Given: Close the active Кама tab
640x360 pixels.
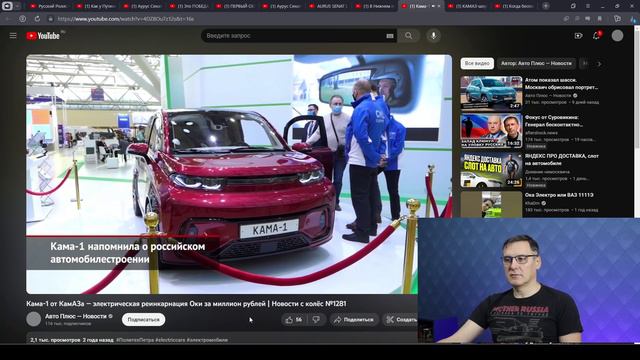Looking at the screenshot, I should click(439, 6).
